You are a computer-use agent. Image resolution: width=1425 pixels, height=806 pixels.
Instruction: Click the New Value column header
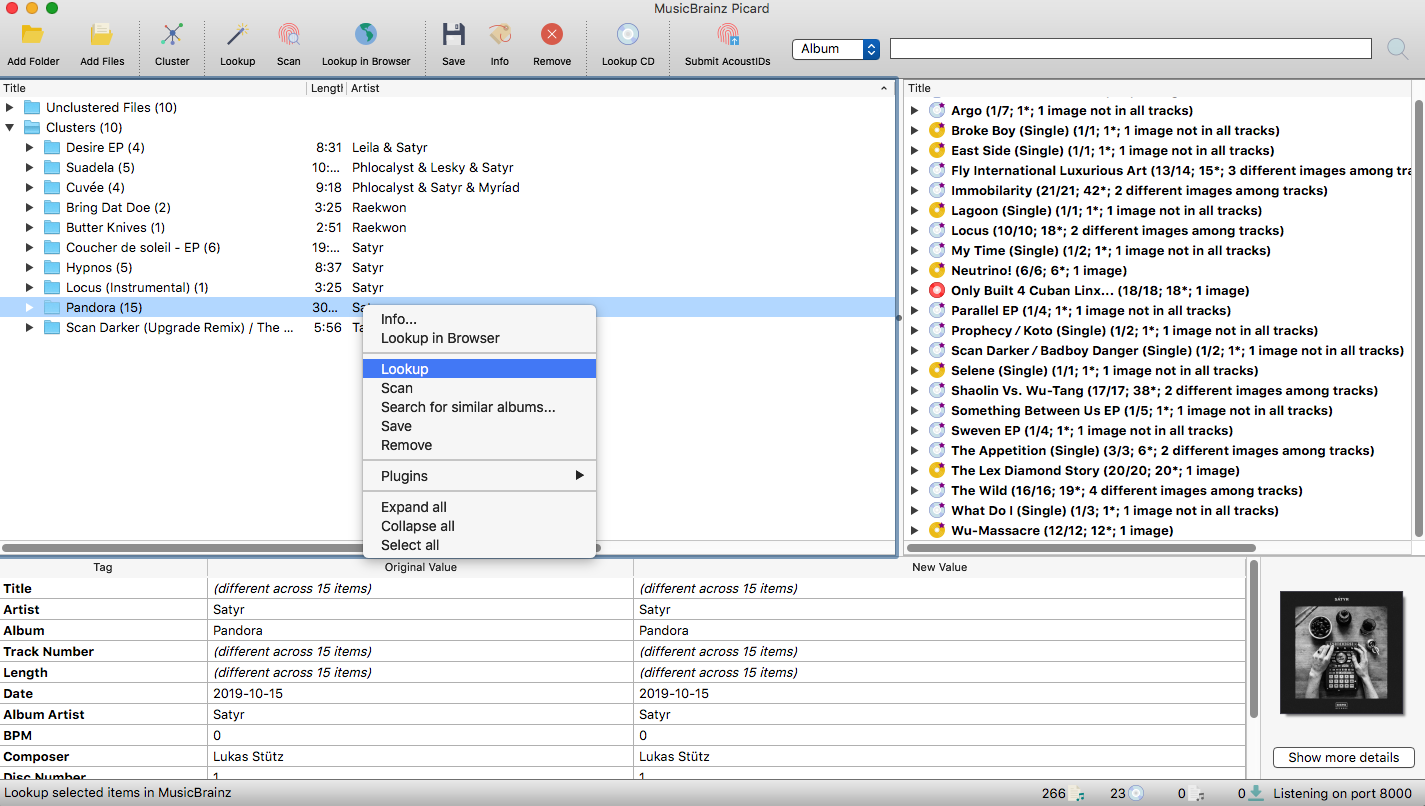[x=939, y=567]
